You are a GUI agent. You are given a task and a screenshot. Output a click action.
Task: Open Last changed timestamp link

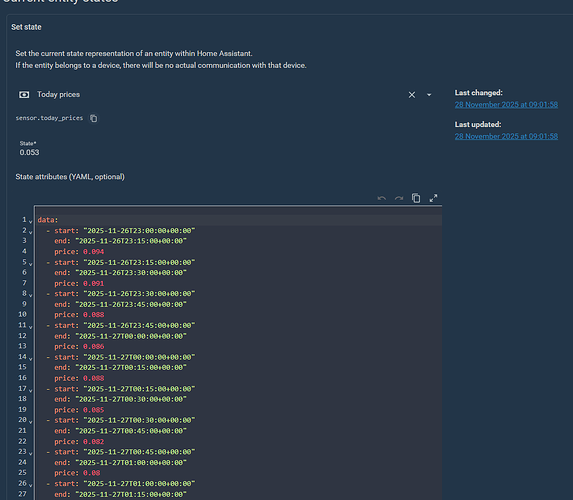click(506, 105)
